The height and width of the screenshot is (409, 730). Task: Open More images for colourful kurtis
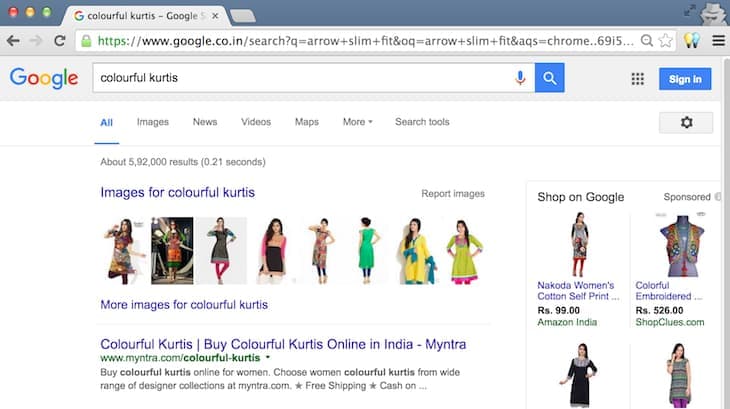point(184,305)
